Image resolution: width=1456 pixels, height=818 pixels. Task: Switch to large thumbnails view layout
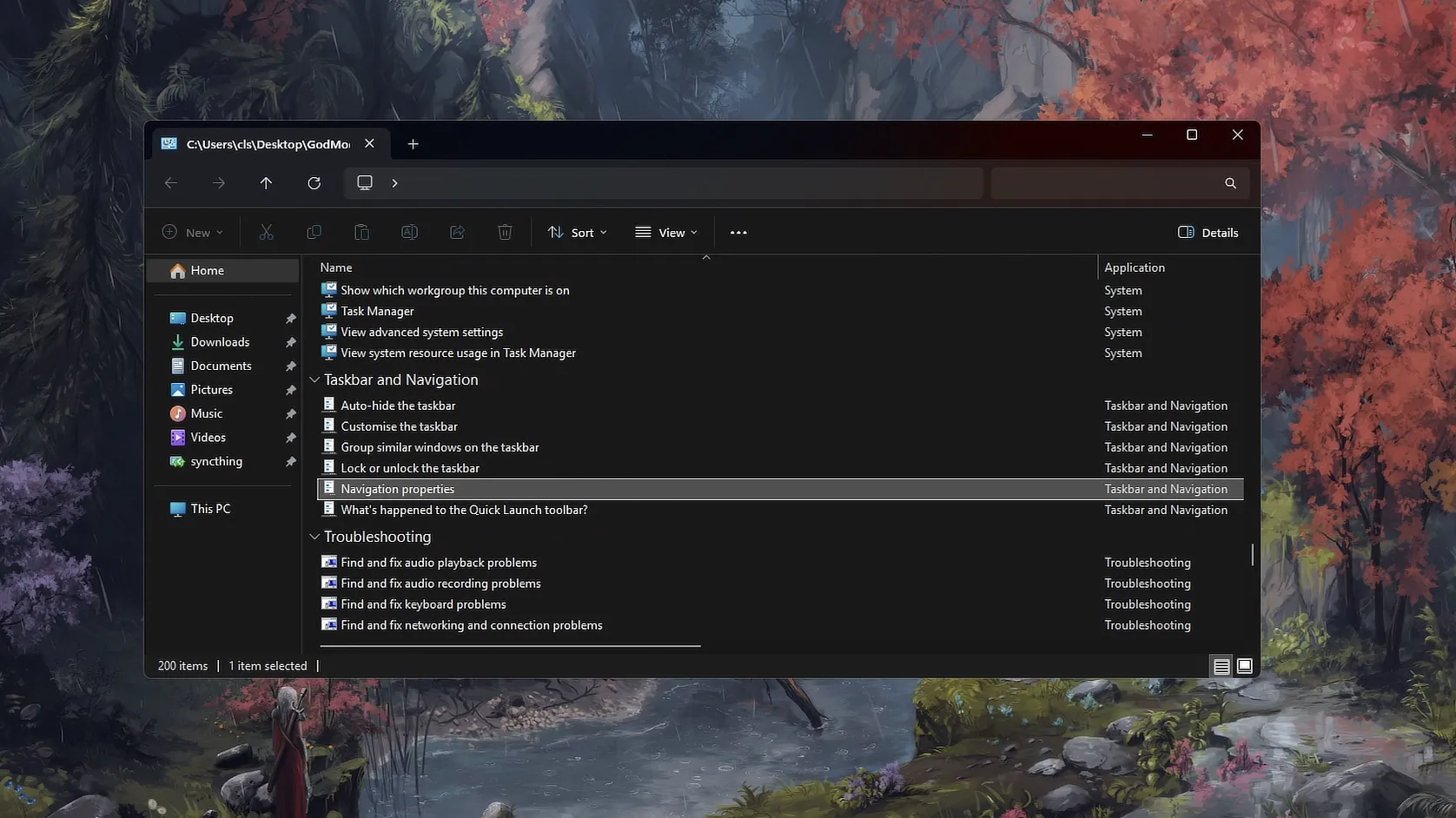[1245, 666]
